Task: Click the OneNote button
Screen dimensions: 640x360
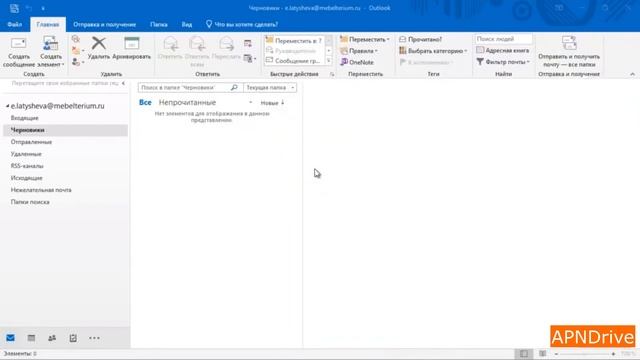Action: (x=357, y=62)
